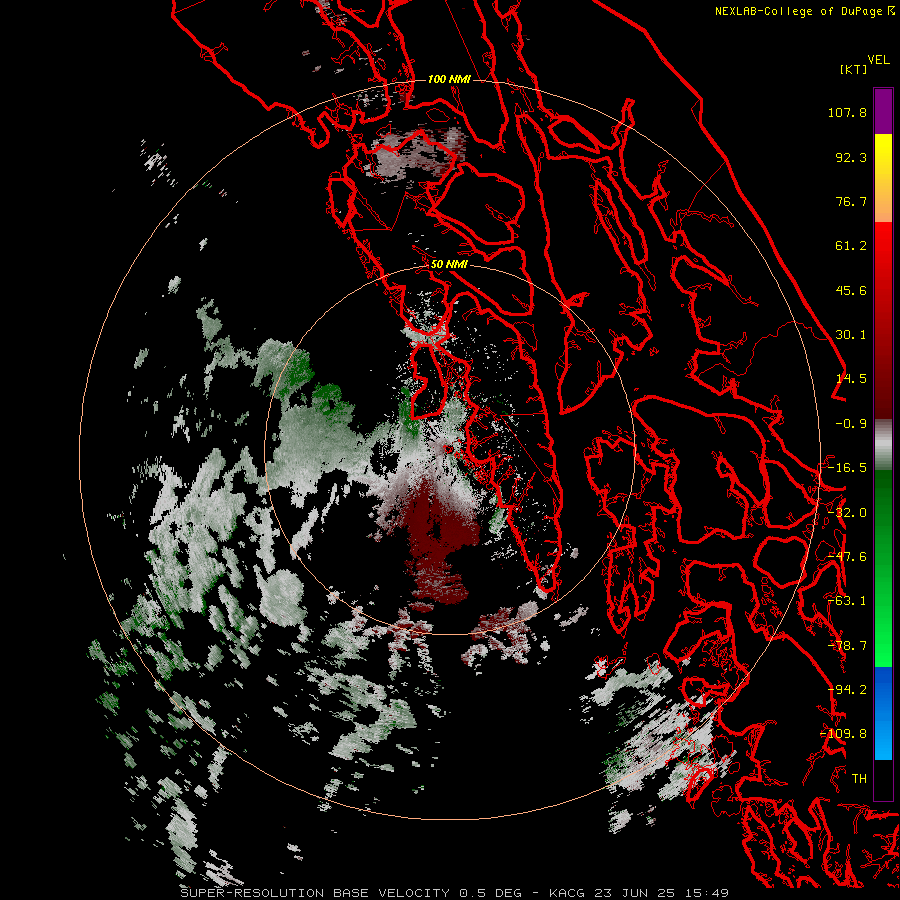Click the [KT] units label
The width and height of the screenshot is (900, 900).
pos(854,69)
